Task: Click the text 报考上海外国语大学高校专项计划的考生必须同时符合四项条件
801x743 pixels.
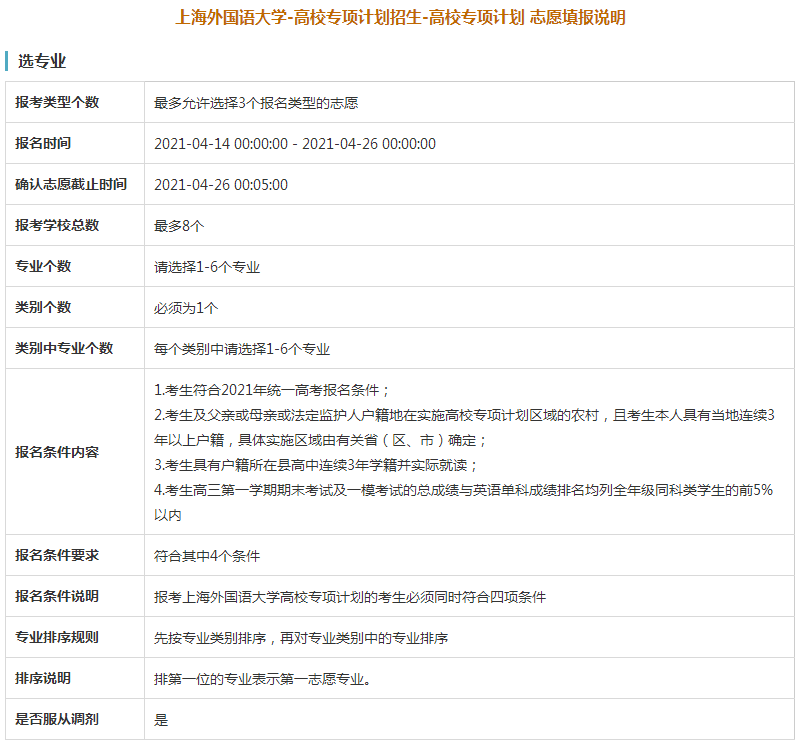Action: point(350,597)
